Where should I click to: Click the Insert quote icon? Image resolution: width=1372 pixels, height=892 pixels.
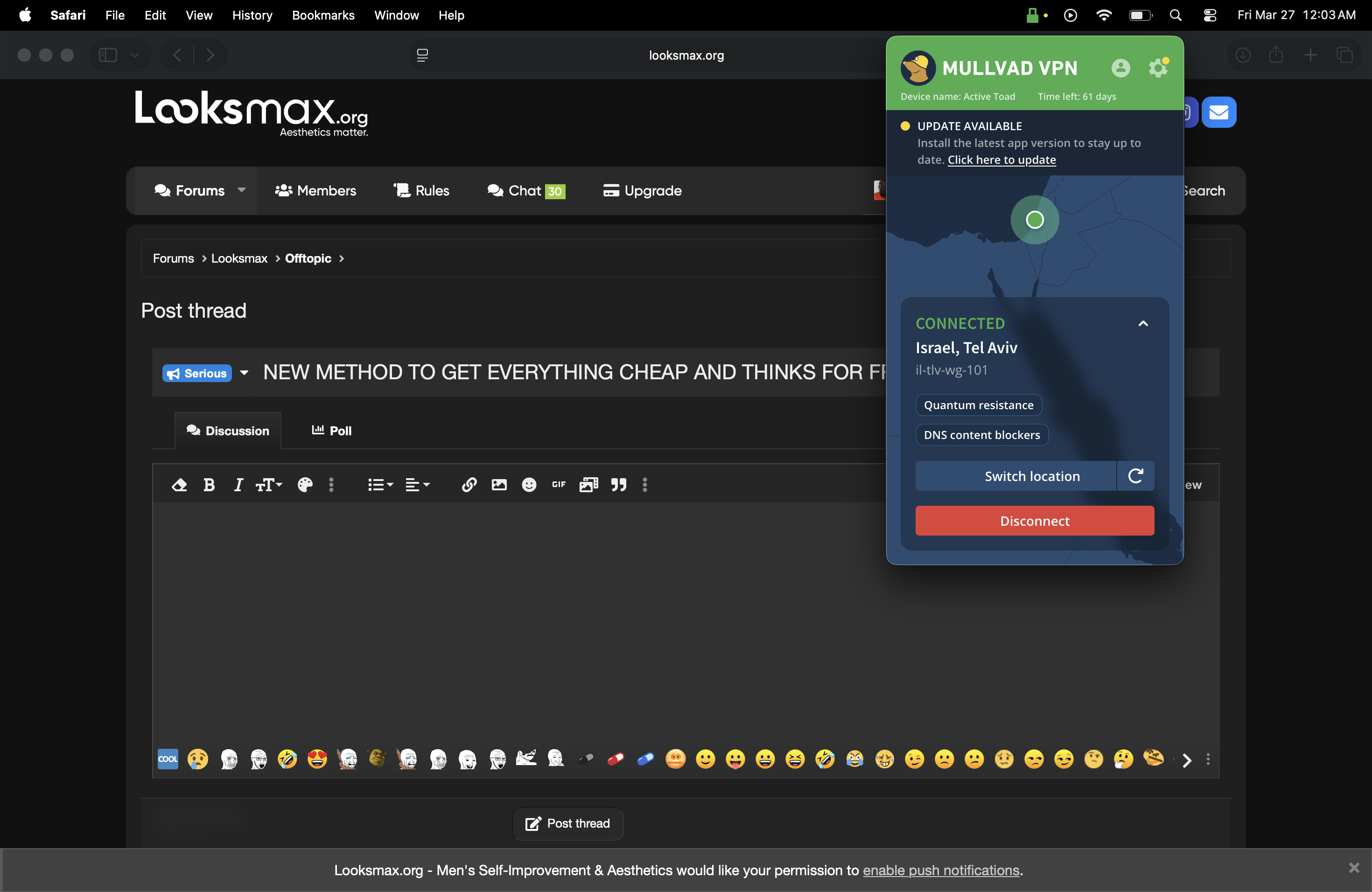click(x=618, y=485)
